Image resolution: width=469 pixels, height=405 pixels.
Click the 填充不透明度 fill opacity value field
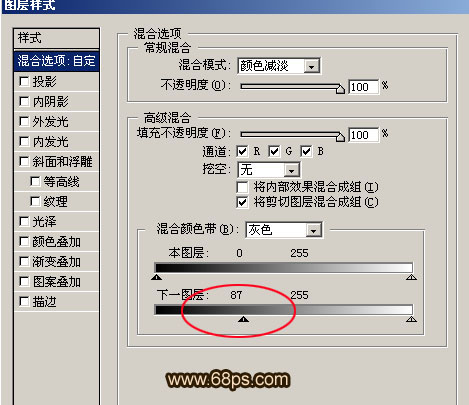(364, 135)
